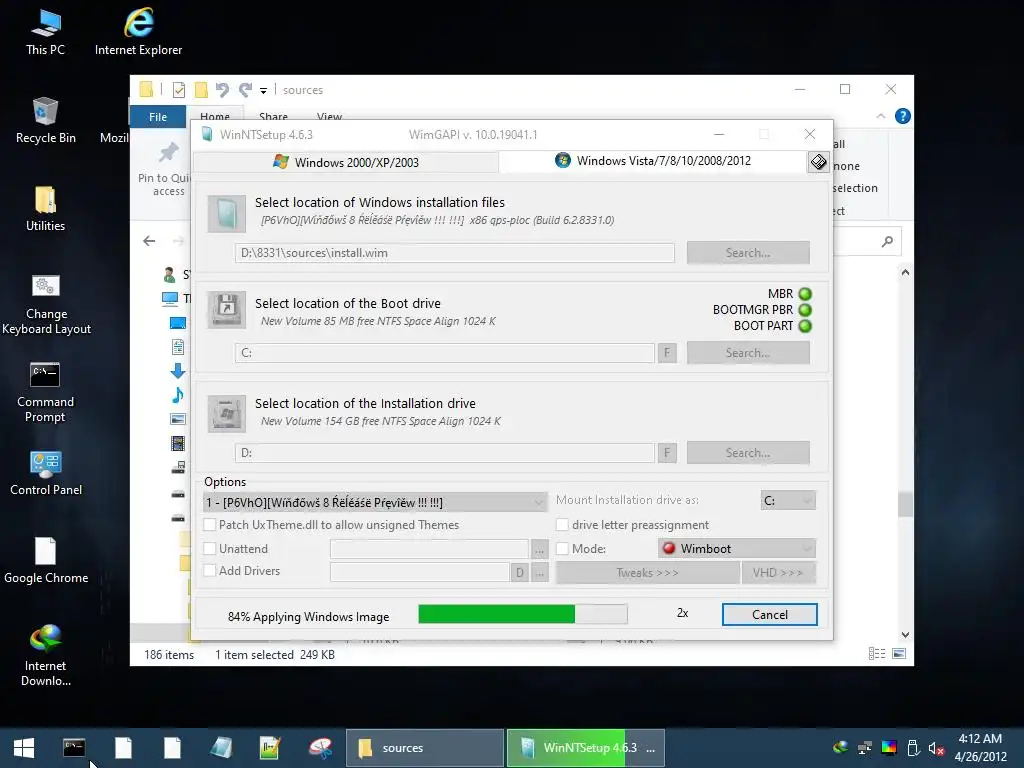This screenshot has width=1024, height=768.
Task: Switch Explorer to large icons view
Action: 899,654
